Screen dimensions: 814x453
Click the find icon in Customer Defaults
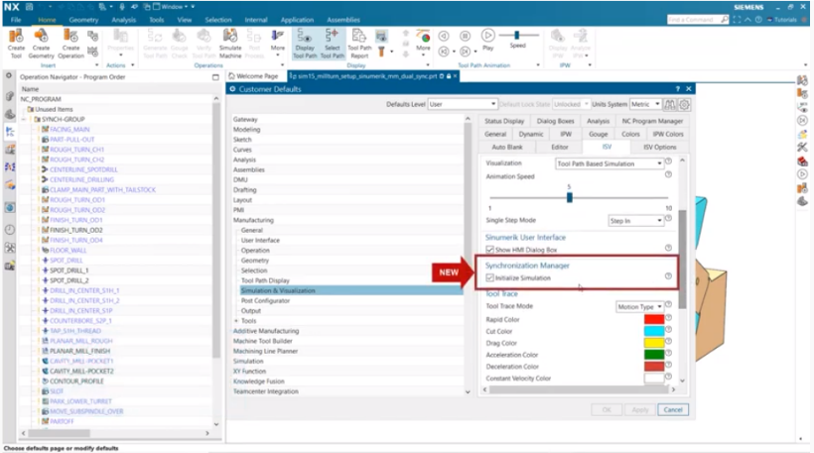click(670, 104)
